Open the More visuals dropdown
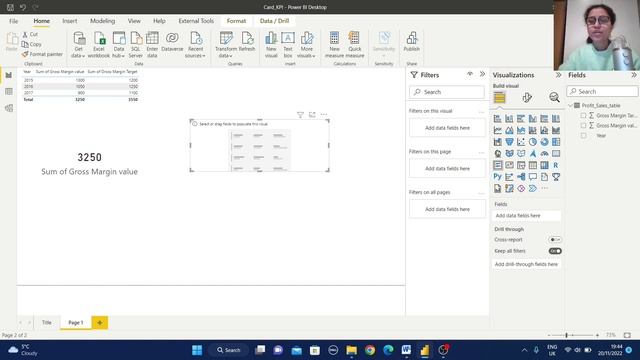 click(x=306, y=45)
